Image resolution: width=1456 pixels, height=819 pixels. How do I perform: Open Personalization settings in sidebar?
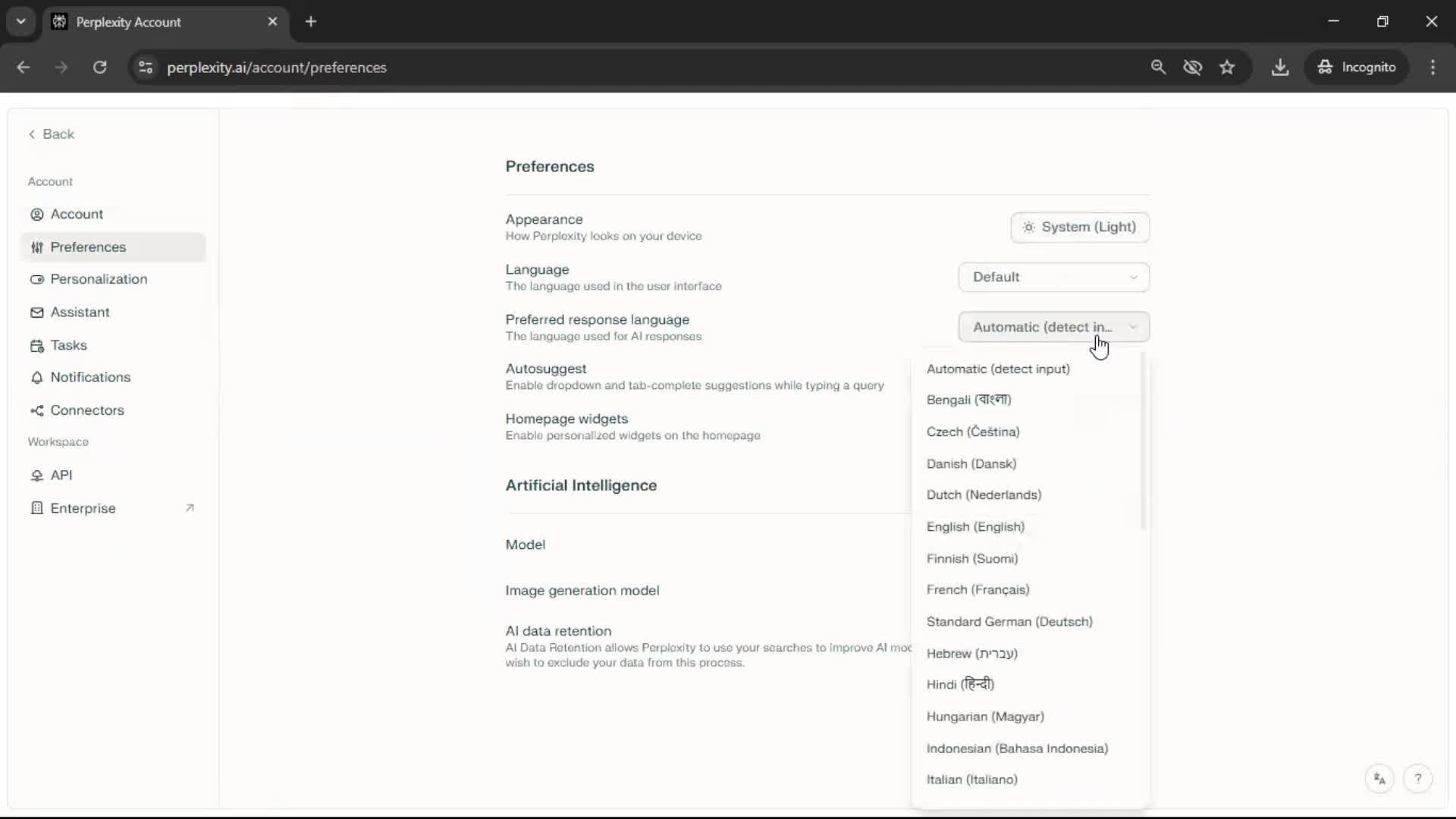(x=99, y=279)
